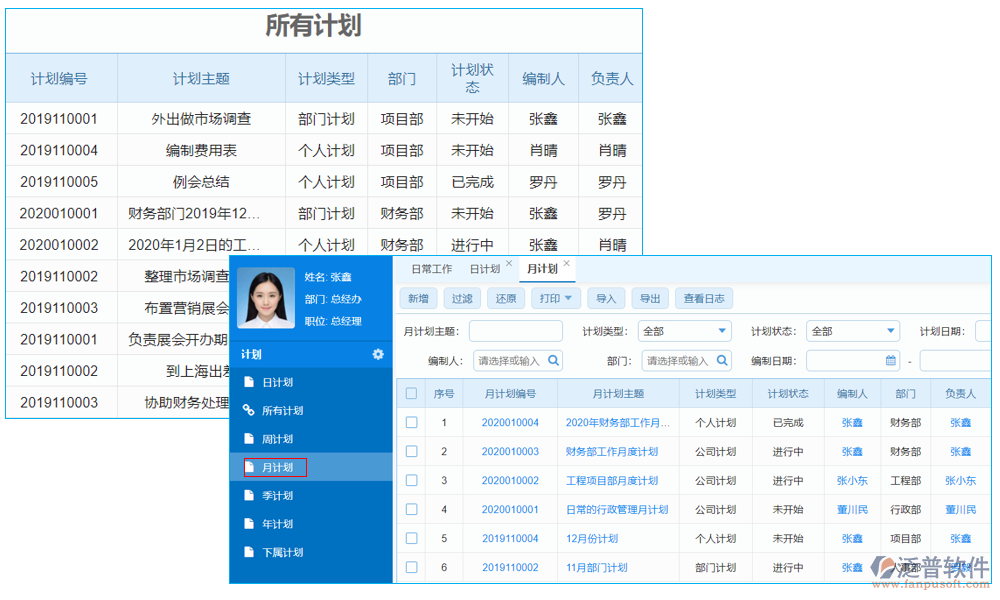This screenshot has width=1000, height=600.
Task: Click the 季计划 document icon in sidebar
Action: click(x=249, y=495)
